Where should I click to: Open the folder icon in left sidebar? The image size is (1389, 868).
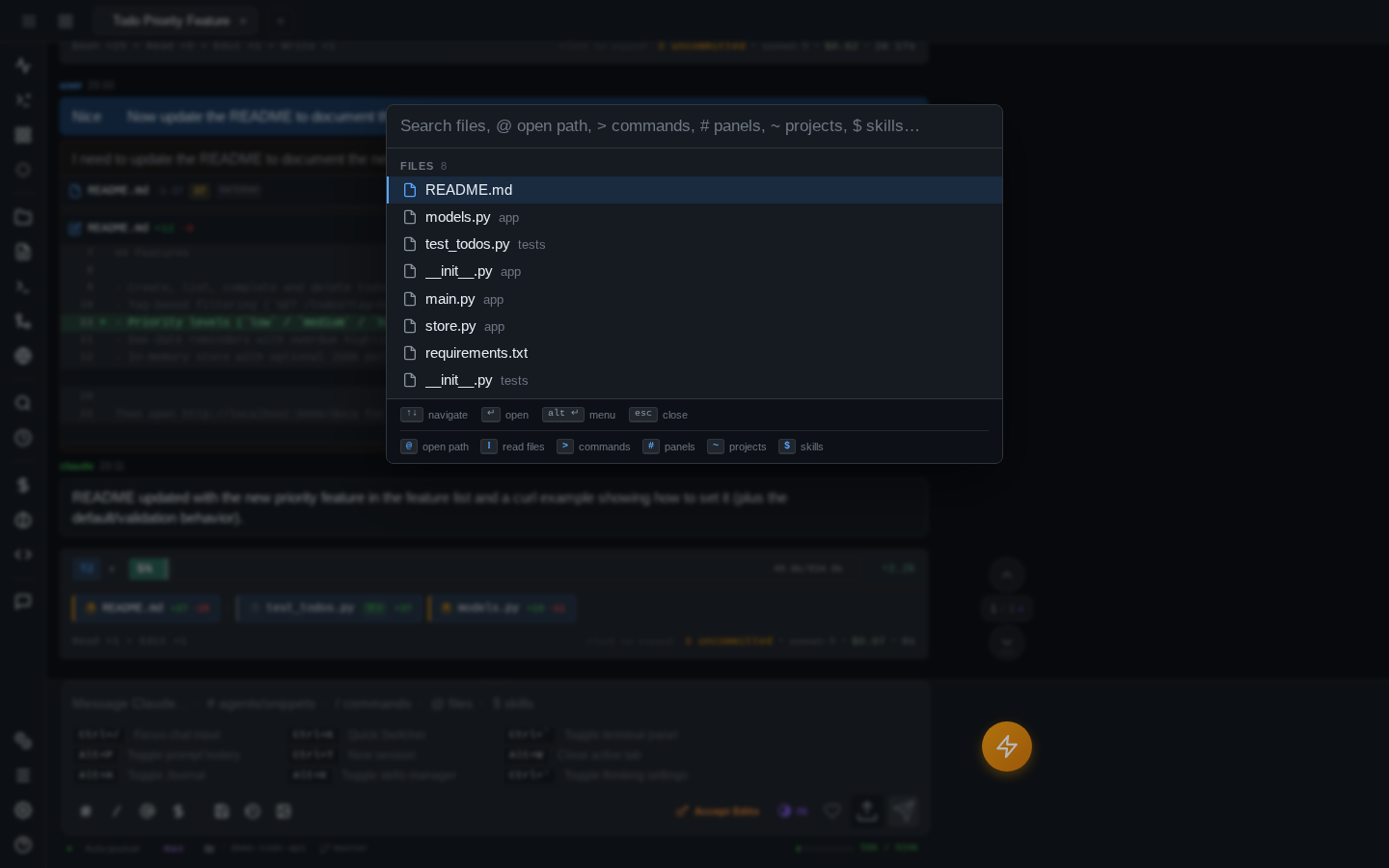tap(23, 217)
